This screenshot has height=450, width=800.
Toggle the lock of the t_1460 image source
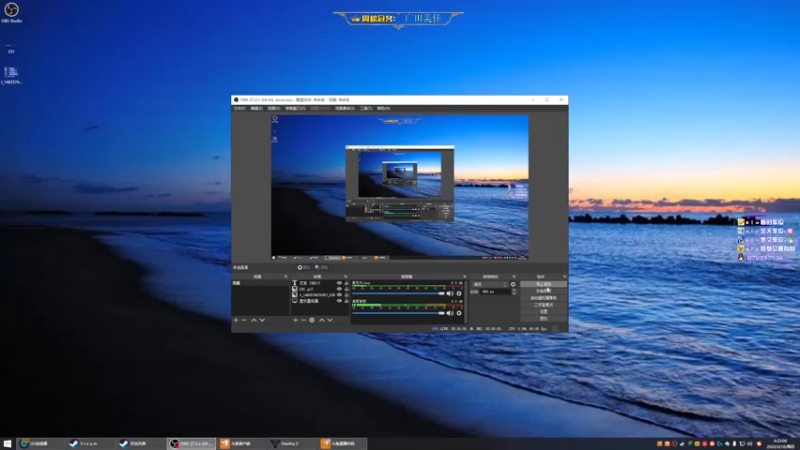pyautogui.click(x=346, y=294)
